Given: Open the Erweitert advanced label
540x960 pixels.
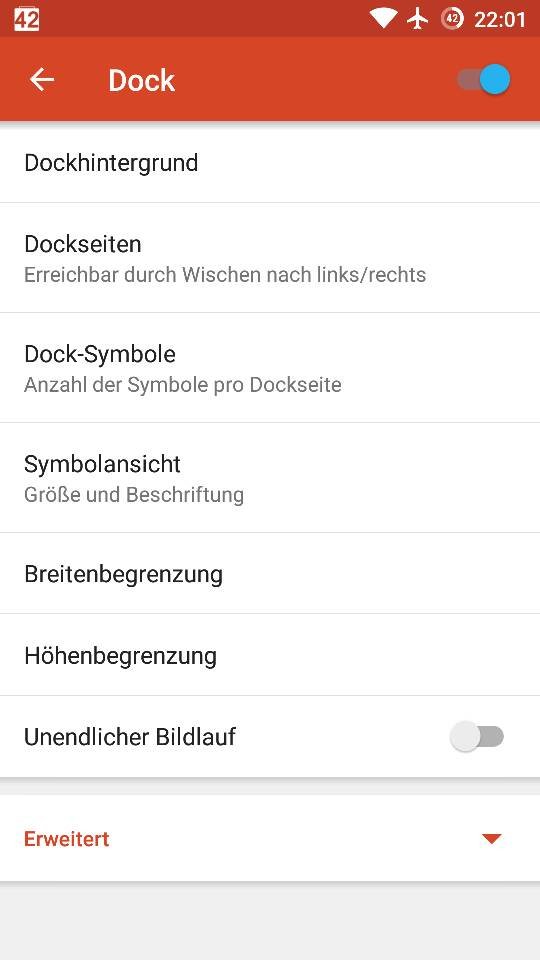Looking at the screenshot, I should pyautogui.click(x=67, y=839).
